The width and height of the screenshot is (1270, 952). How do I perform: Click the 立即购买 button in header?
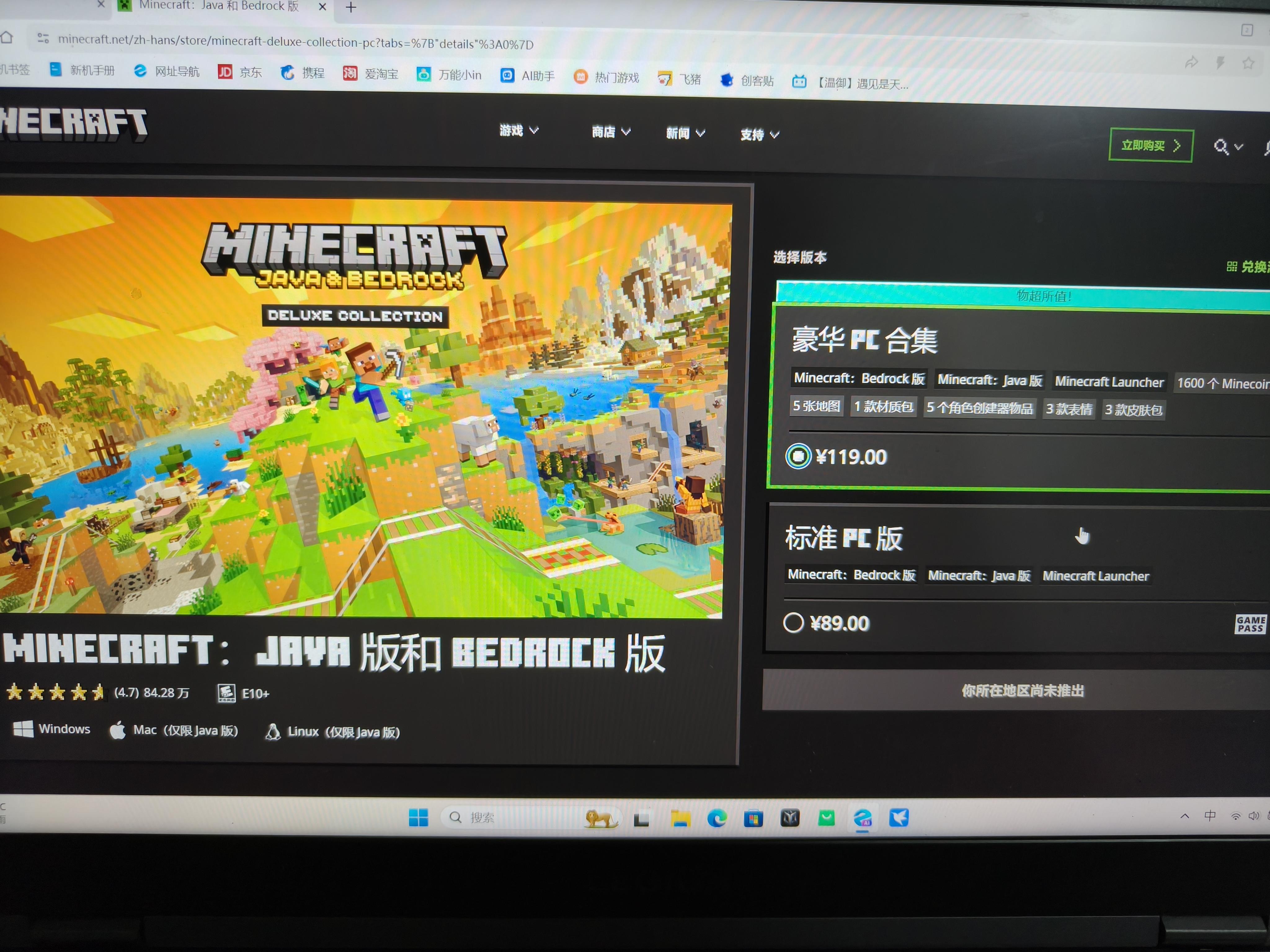tap(1151, 146)
